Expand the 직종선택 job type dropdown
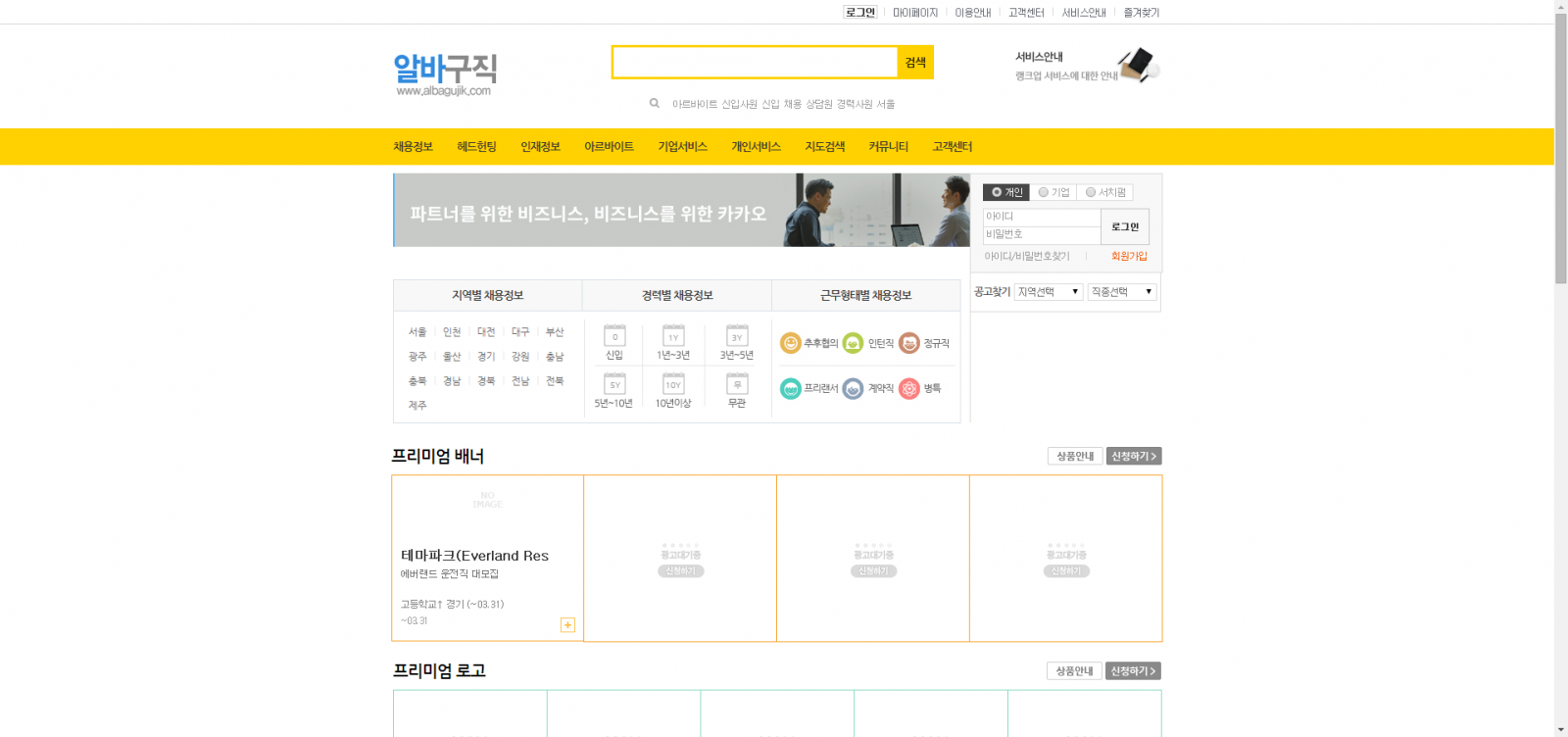This screenshot has height=737, width=1568. click(1122, 292)
